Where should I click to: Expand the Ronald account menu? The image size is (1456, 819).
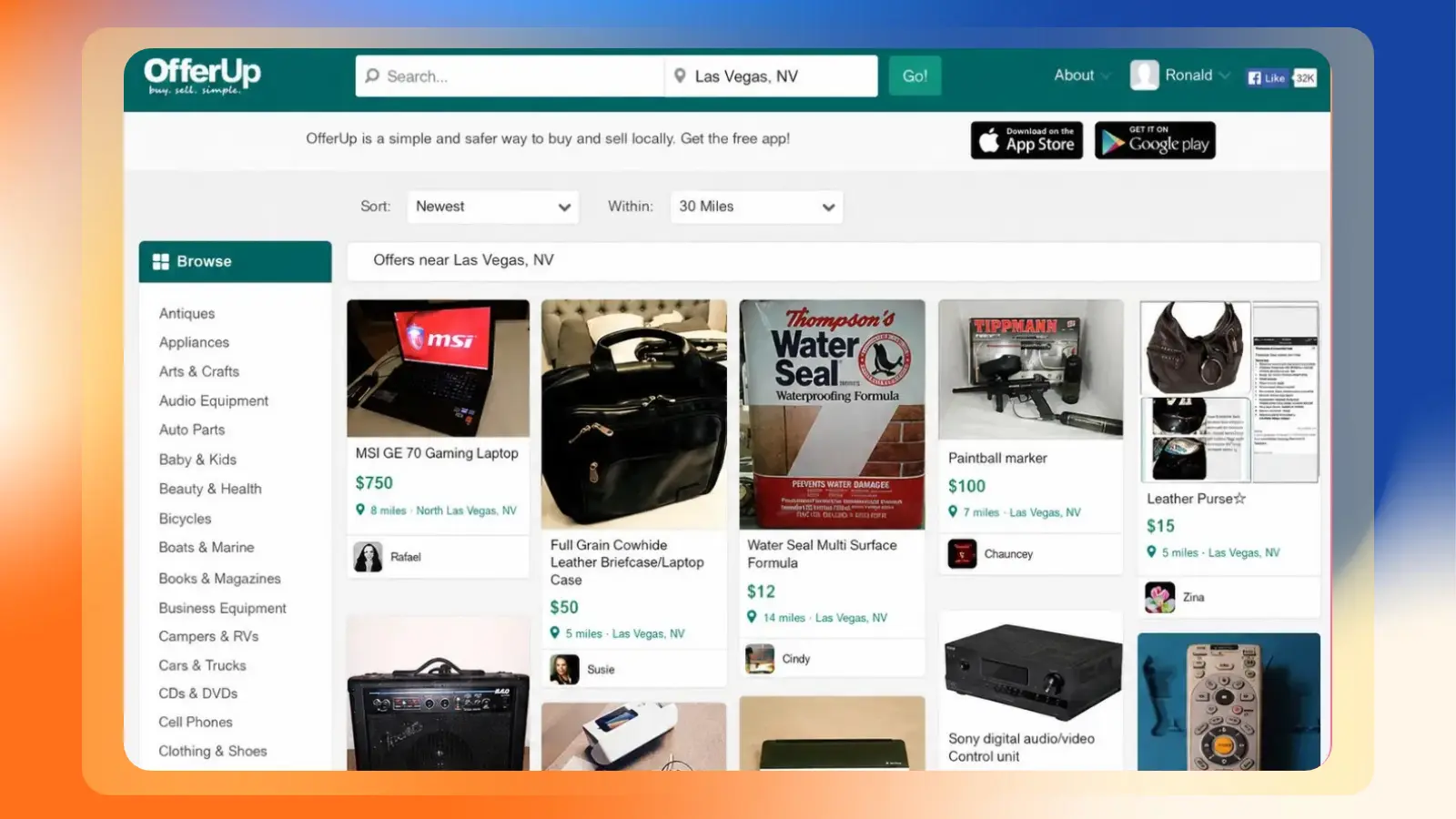tap(1198, 76)
